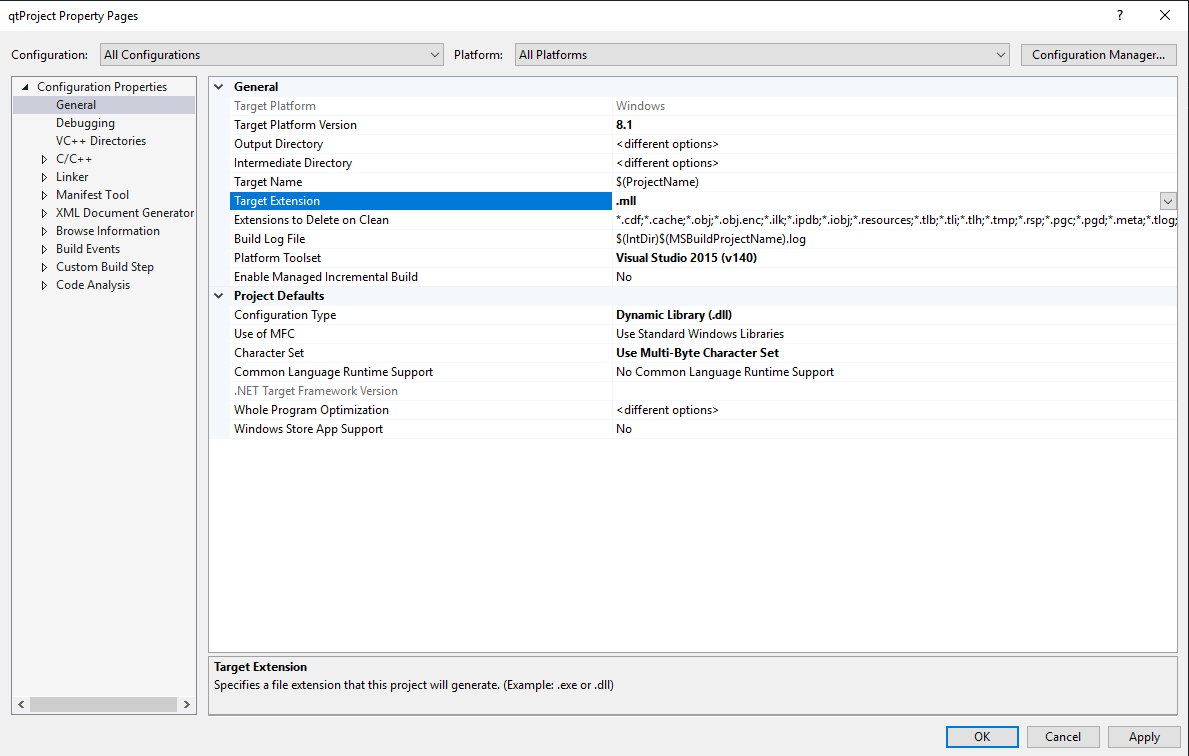Image resolution: width=1189 pixels, height=756 pixels.
Task: Collapse the General properties section
Action: pyautogui.click(x=219, y=87)
